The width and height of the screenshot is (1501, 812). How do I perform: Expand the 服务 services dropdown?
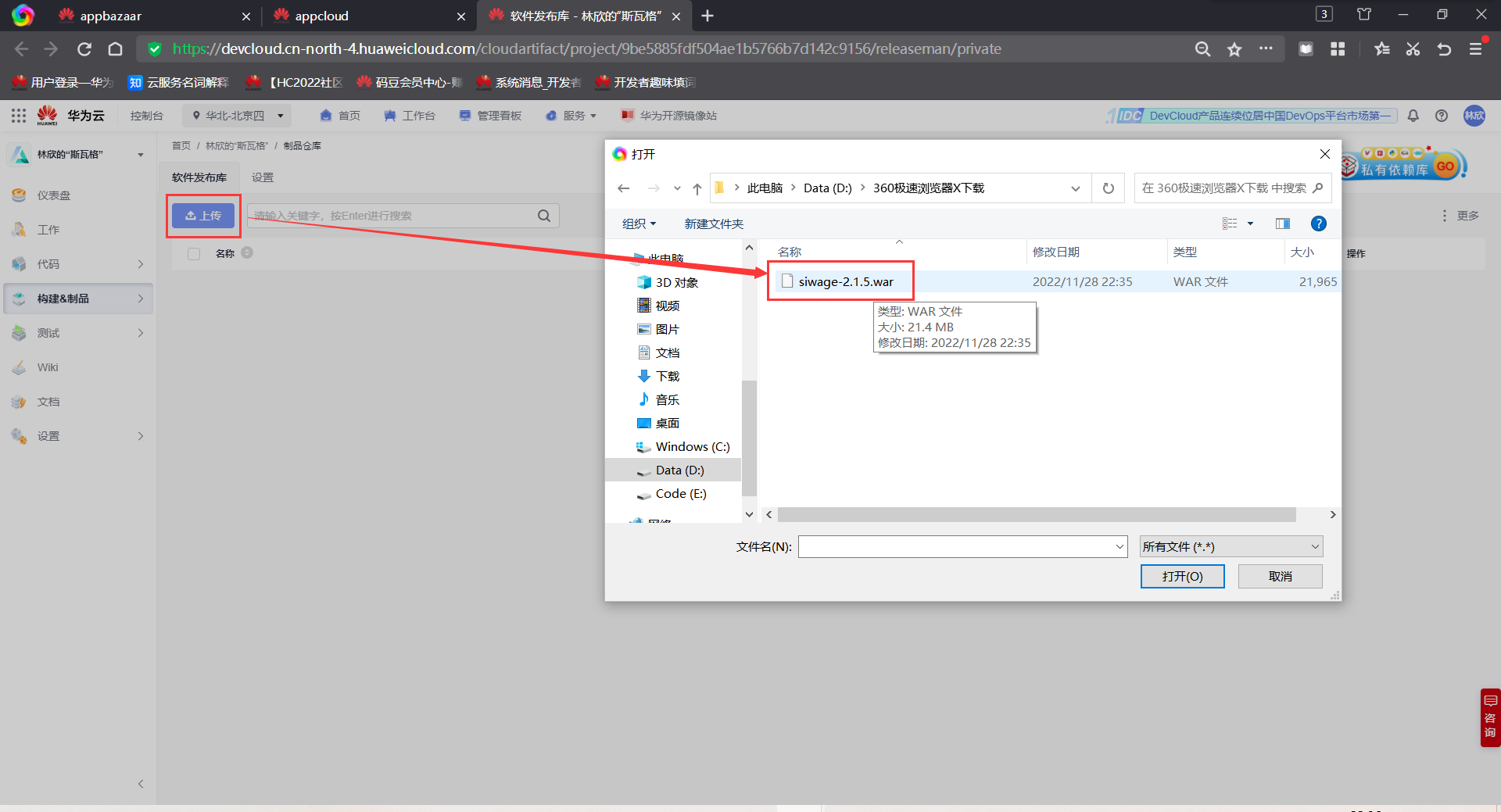pos(571,116)
